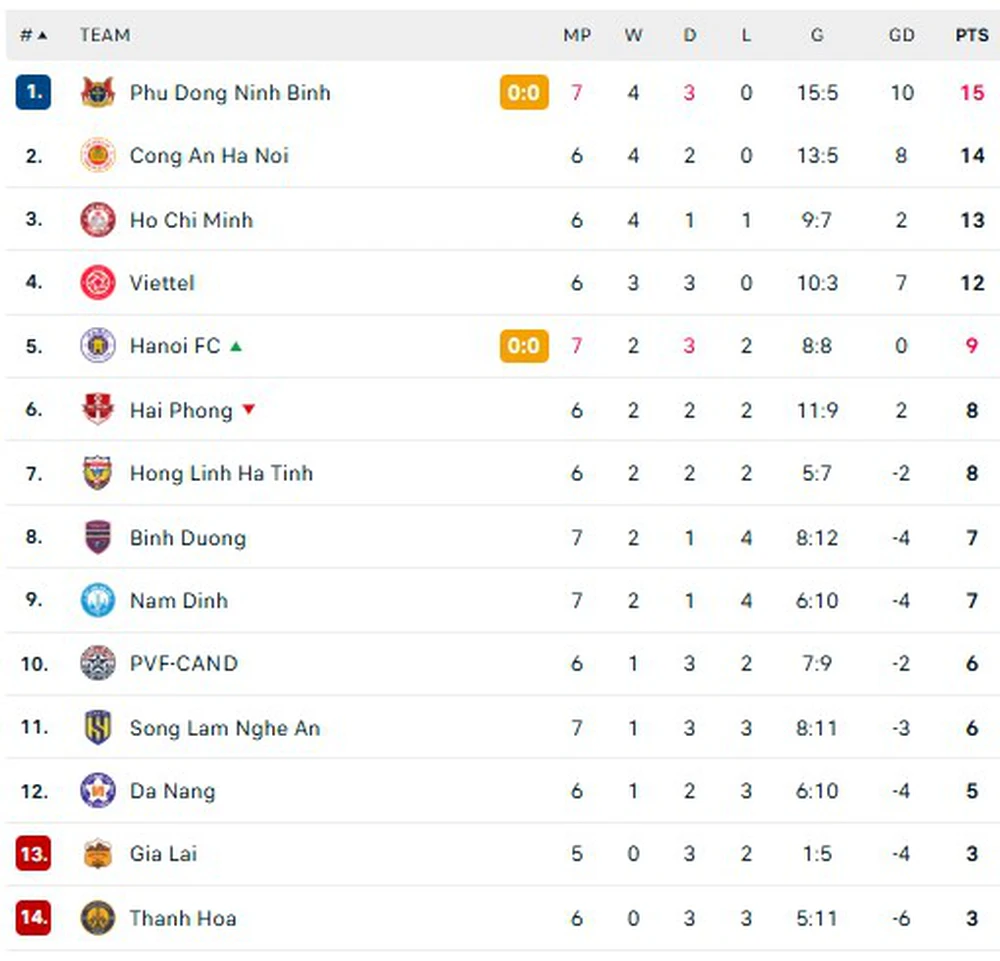Click the Phu Dong Ninh Binh club logo

pos(98,93)
